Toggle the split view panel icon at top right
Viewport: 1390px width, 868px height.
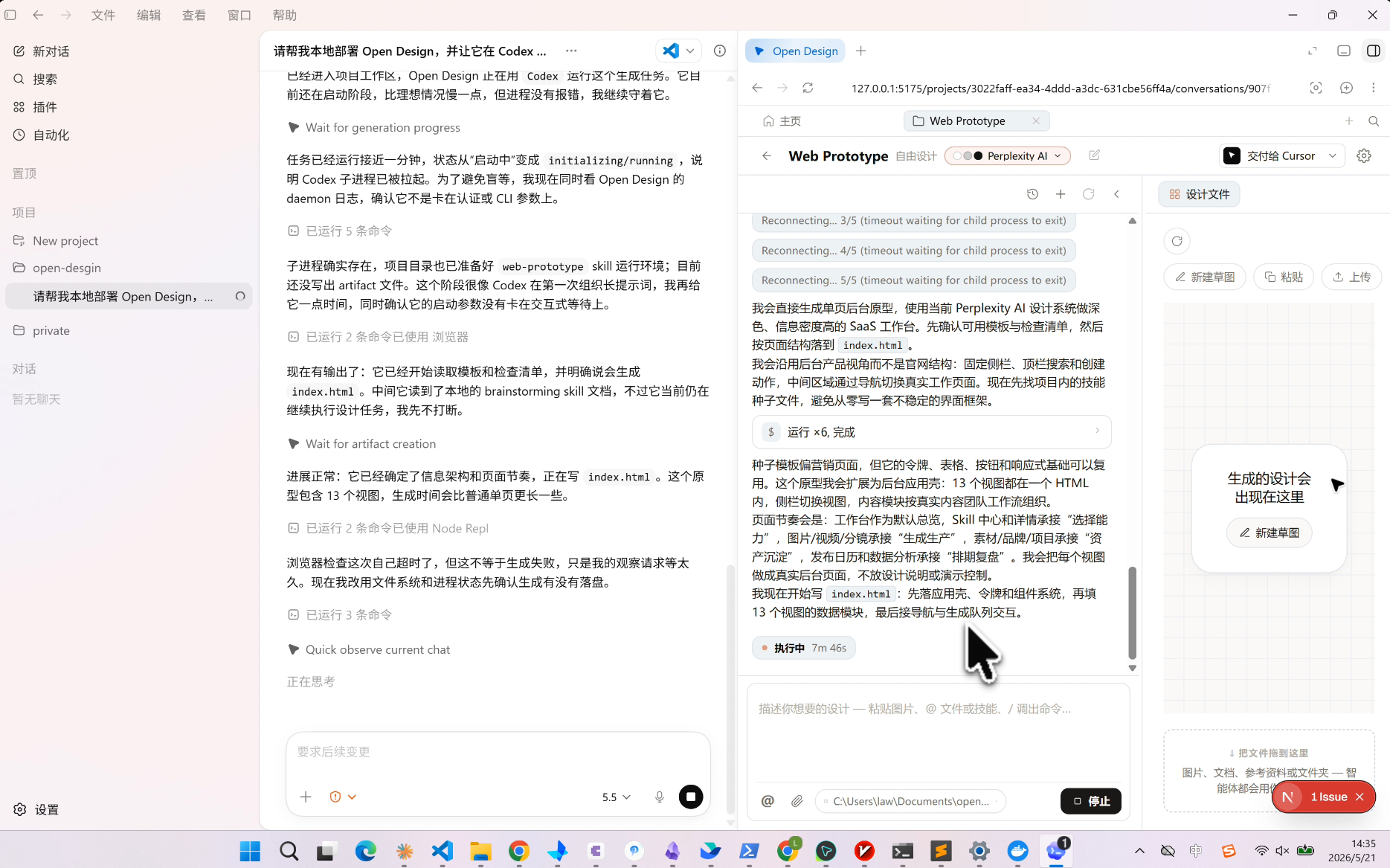click(x=1373, y=51)
